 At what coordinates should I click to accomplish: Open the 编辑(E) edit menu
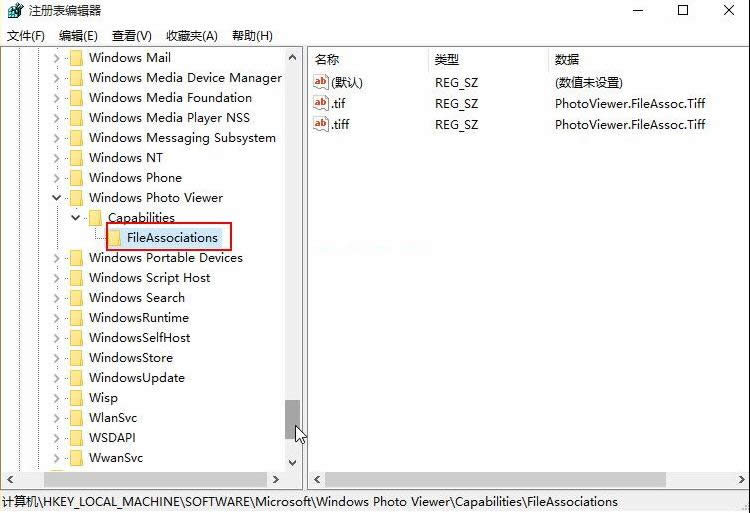pos(78,36)
